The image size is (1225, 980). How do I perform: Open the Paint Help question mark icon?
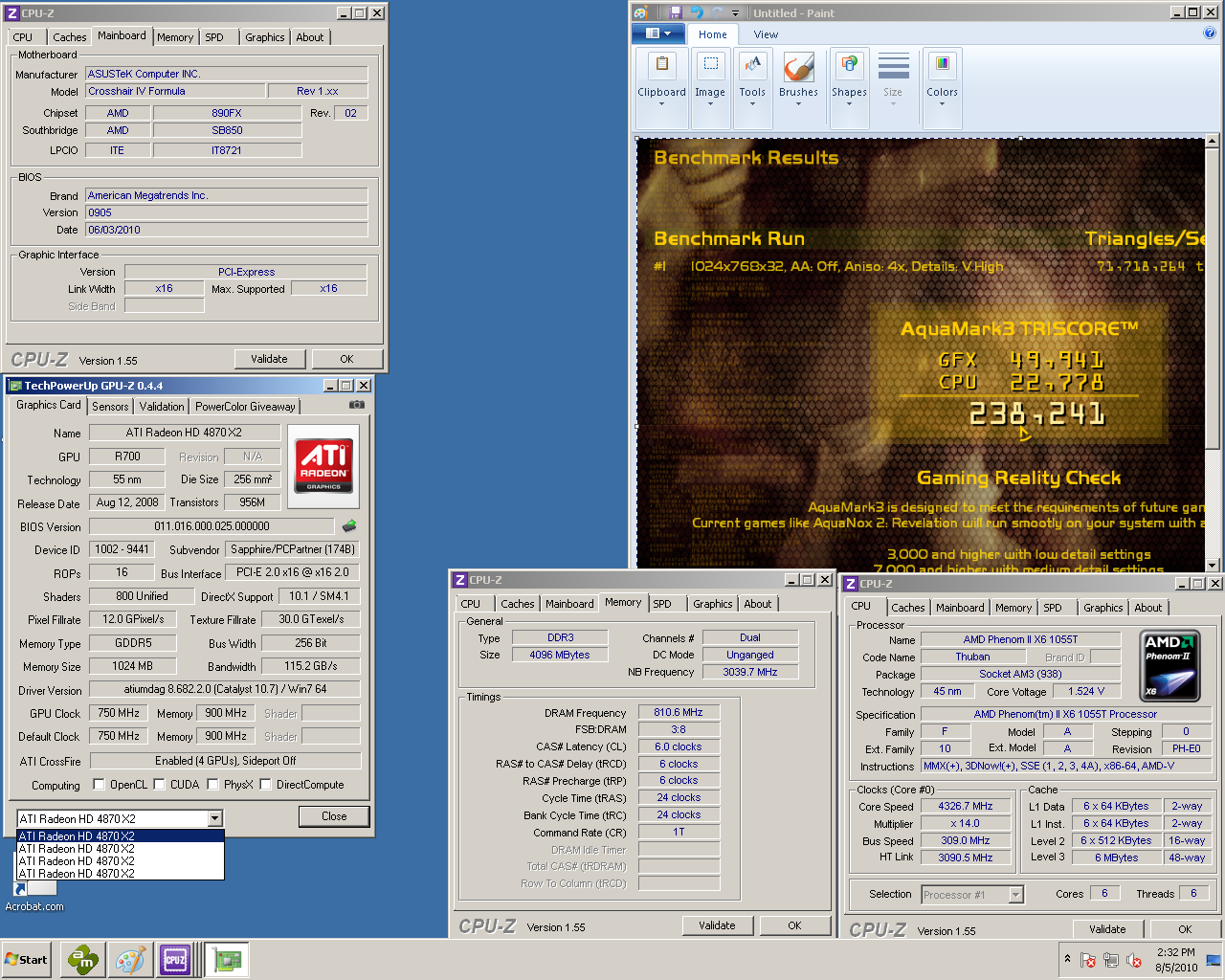pos(1210,33)
